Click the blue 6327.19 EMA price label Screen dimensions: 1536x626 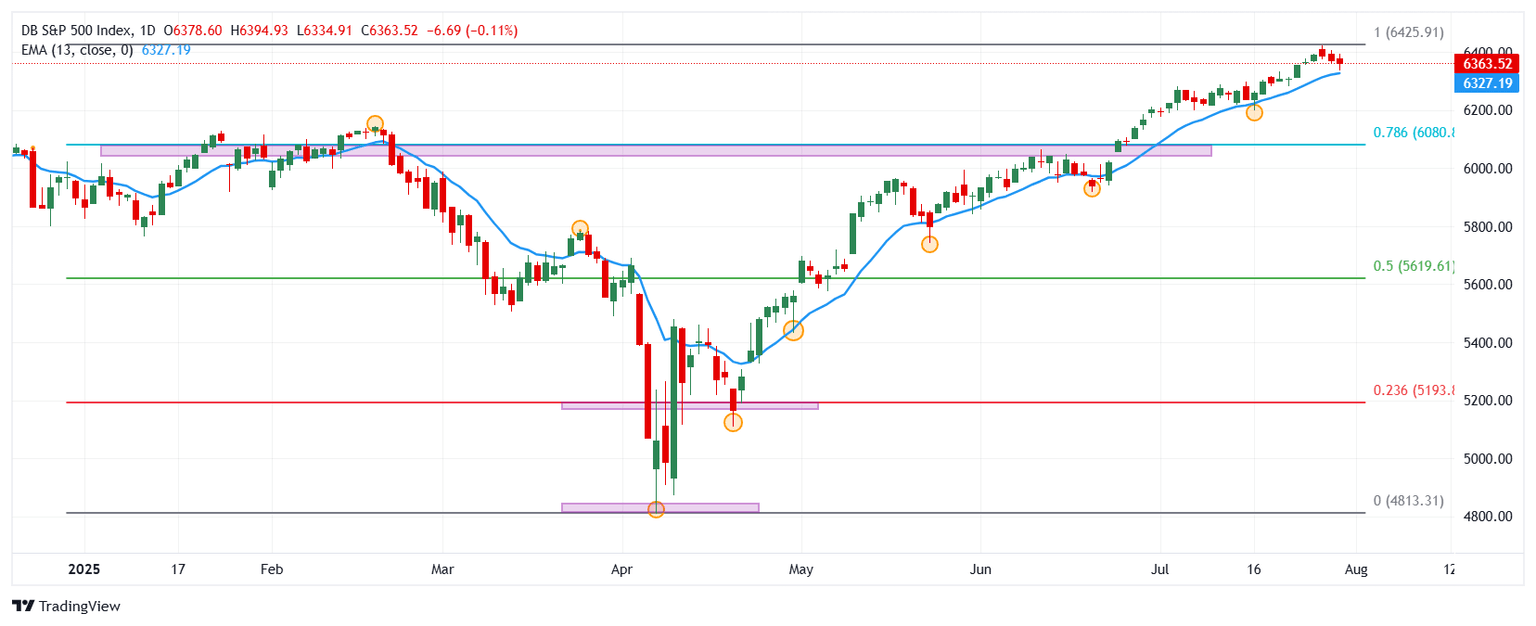point(1485,83)
